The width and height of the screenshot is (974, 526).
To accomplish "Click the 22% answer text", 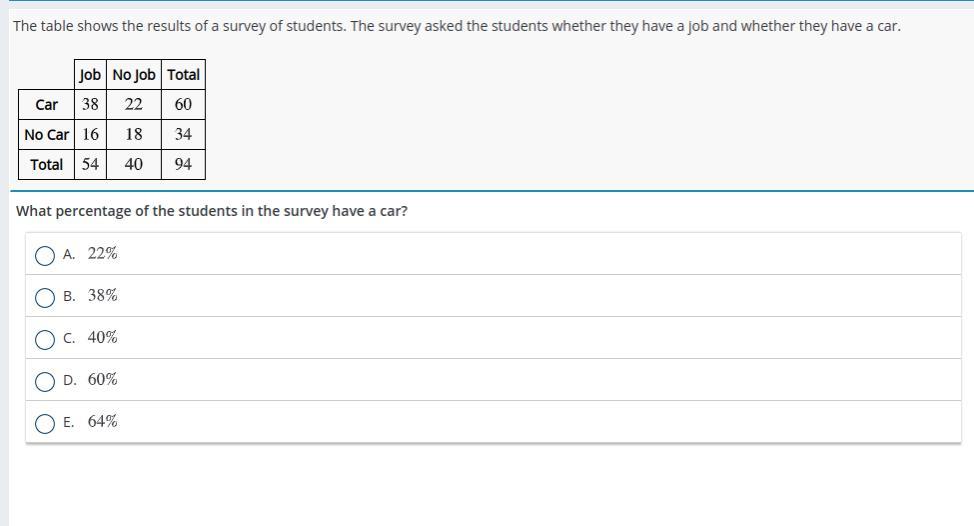I will point(102,254).
